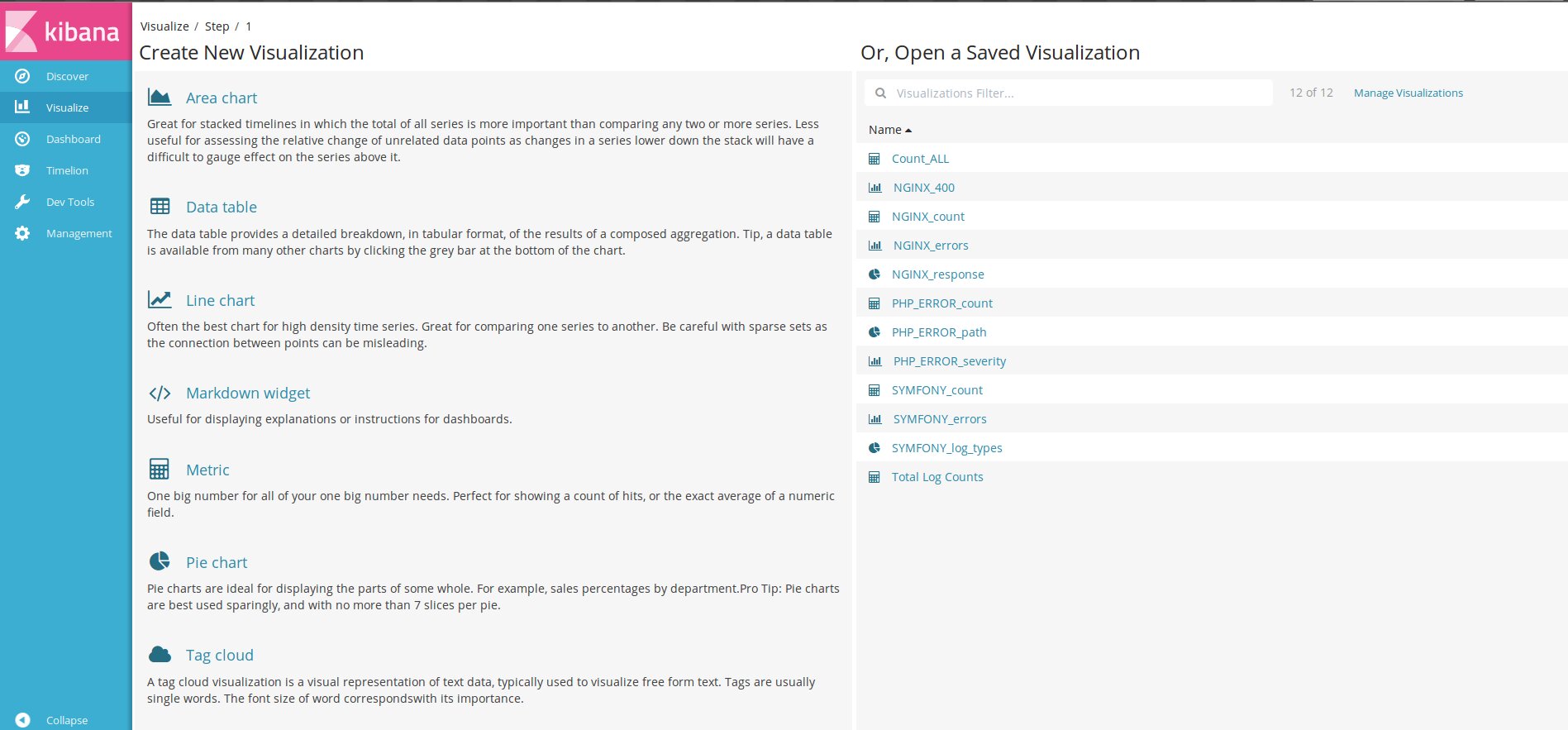Click the icon beside Count_ALL
This screenshot has height=730, width=1568.
pyautogui.click(x=874, y=159)
